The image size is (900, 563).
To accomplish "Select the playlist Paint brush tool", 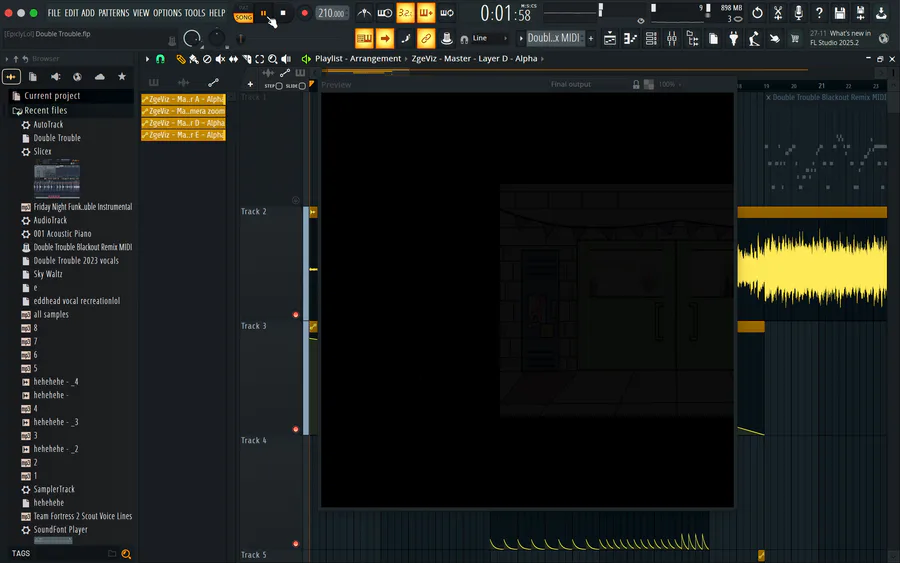I will 194,59.
